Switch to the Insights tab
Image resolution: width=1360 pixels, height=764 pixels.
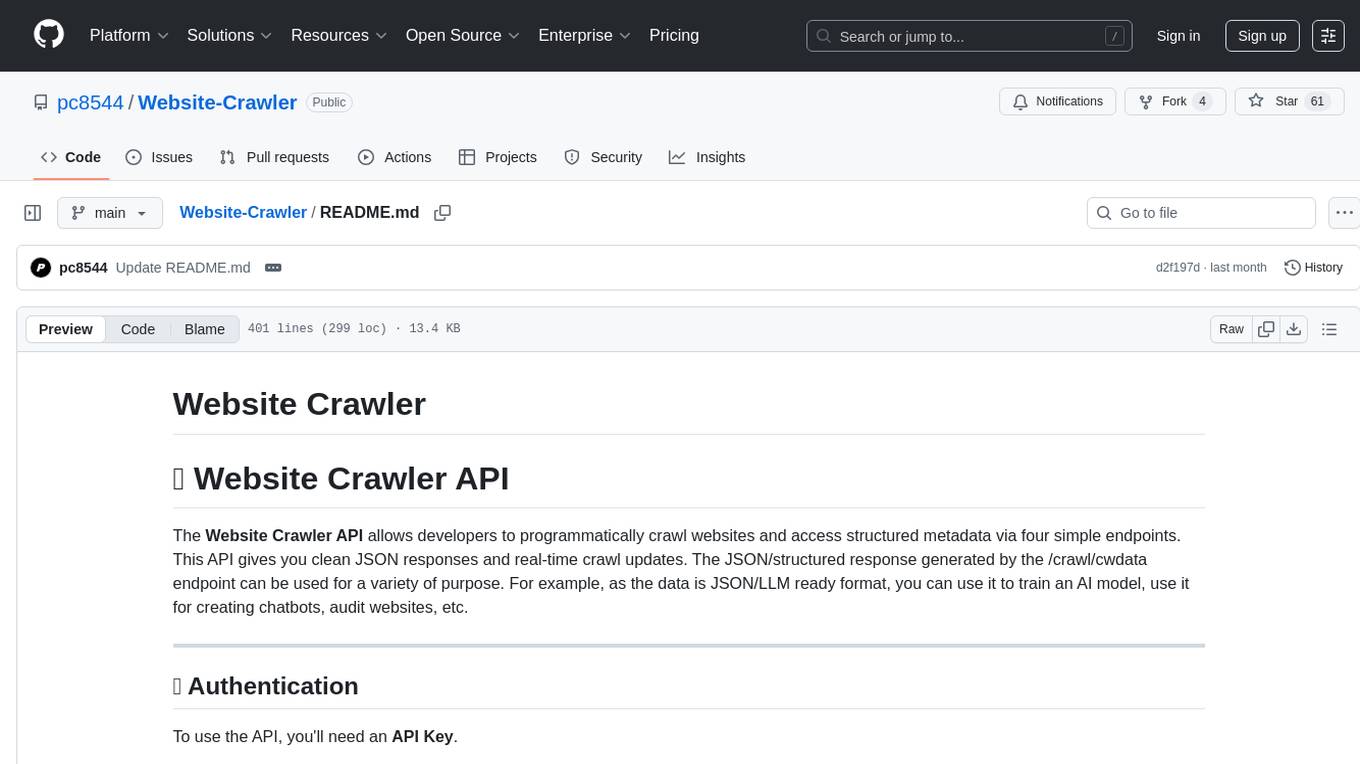pyautogui.click(x=707, y=157)
